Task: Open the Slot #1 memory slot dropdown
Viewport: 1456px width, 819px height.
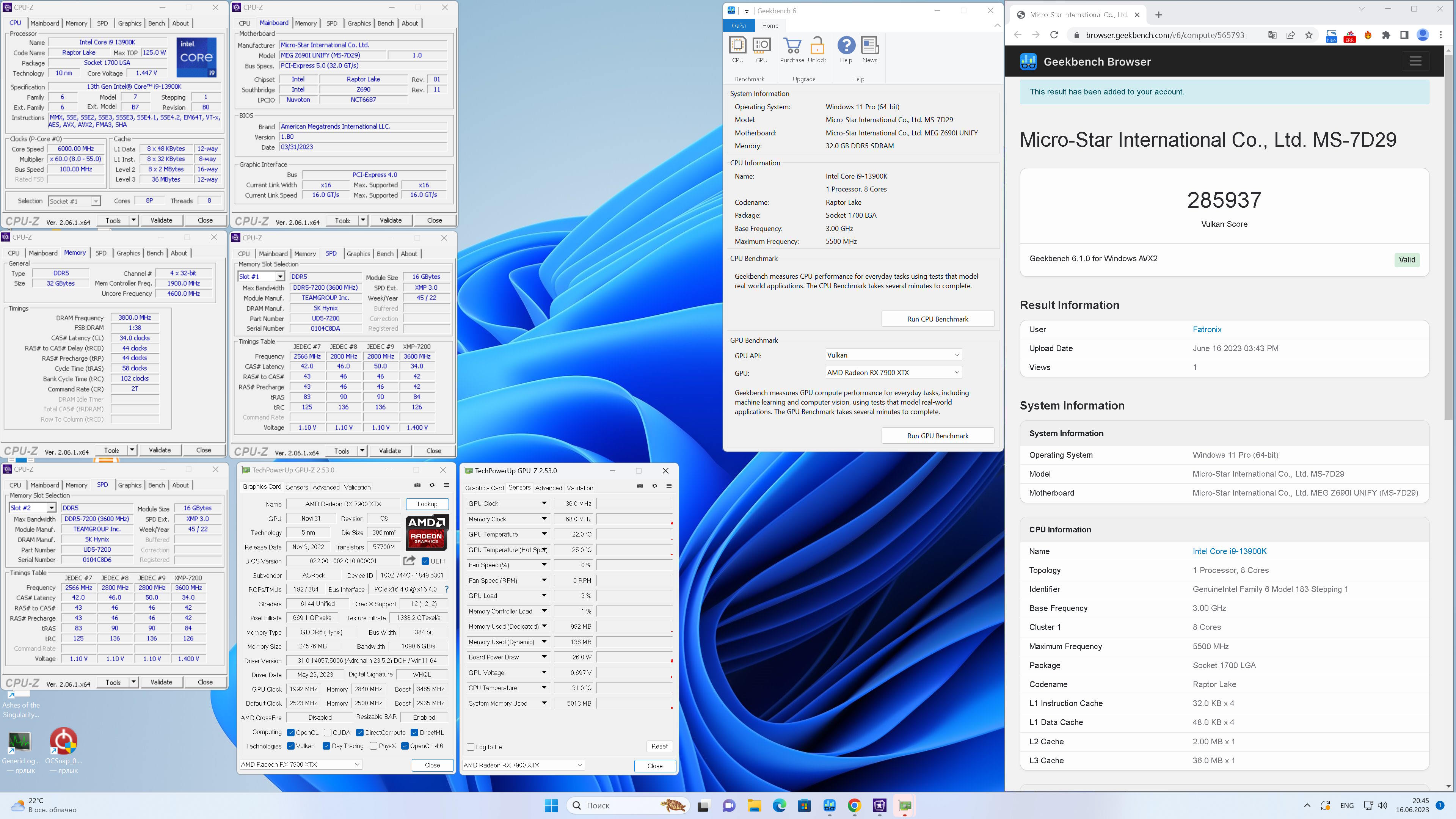Action: coord(260,276)
